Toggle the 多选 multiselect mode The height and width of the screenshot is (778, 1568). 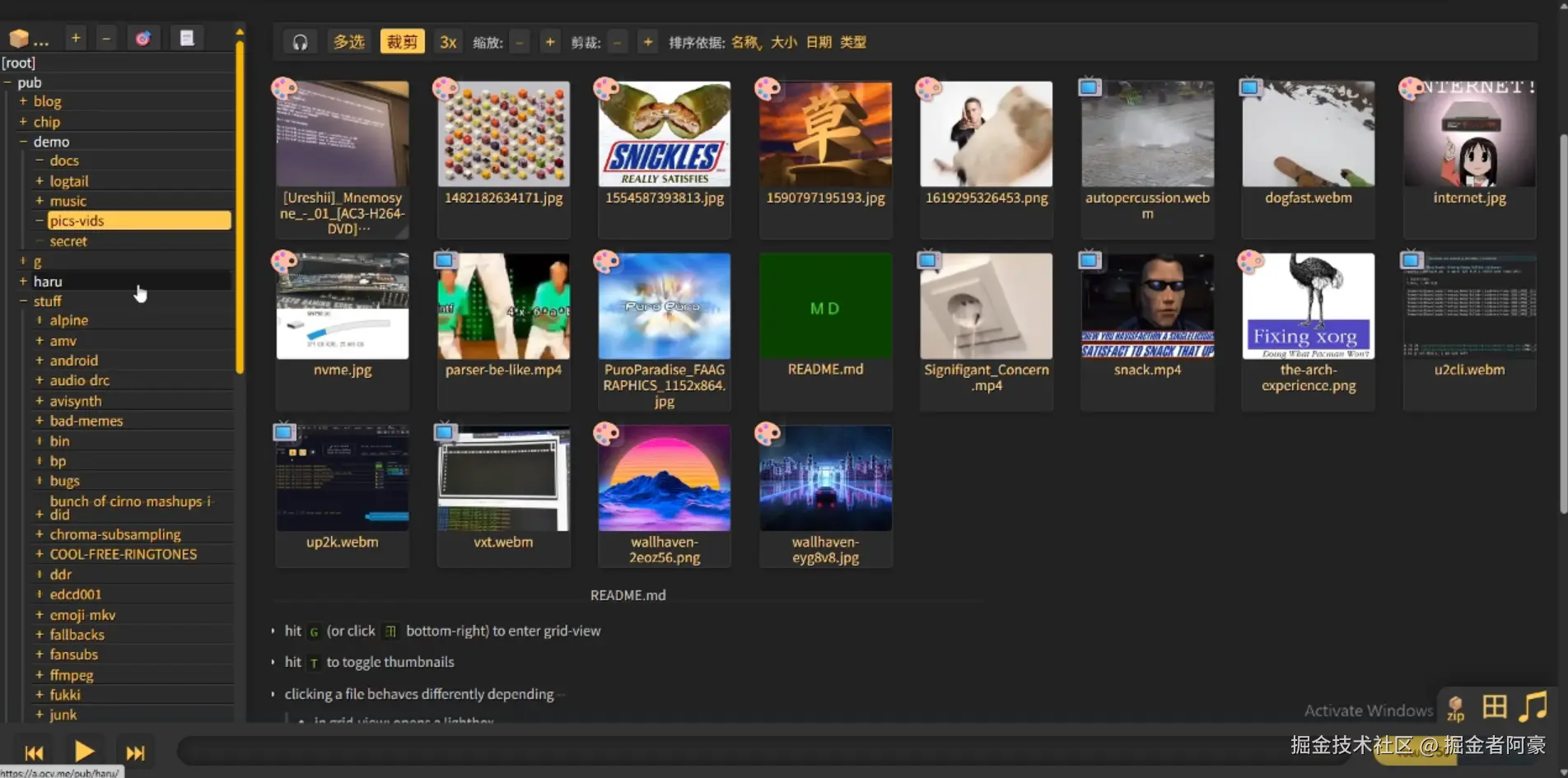pyautogui.click(x=348, y=42)
